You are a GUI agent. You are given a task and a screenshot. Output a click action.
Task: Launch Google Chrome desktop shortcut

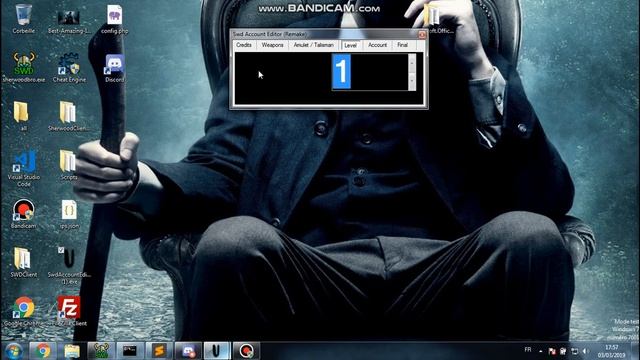pos(23,311)
